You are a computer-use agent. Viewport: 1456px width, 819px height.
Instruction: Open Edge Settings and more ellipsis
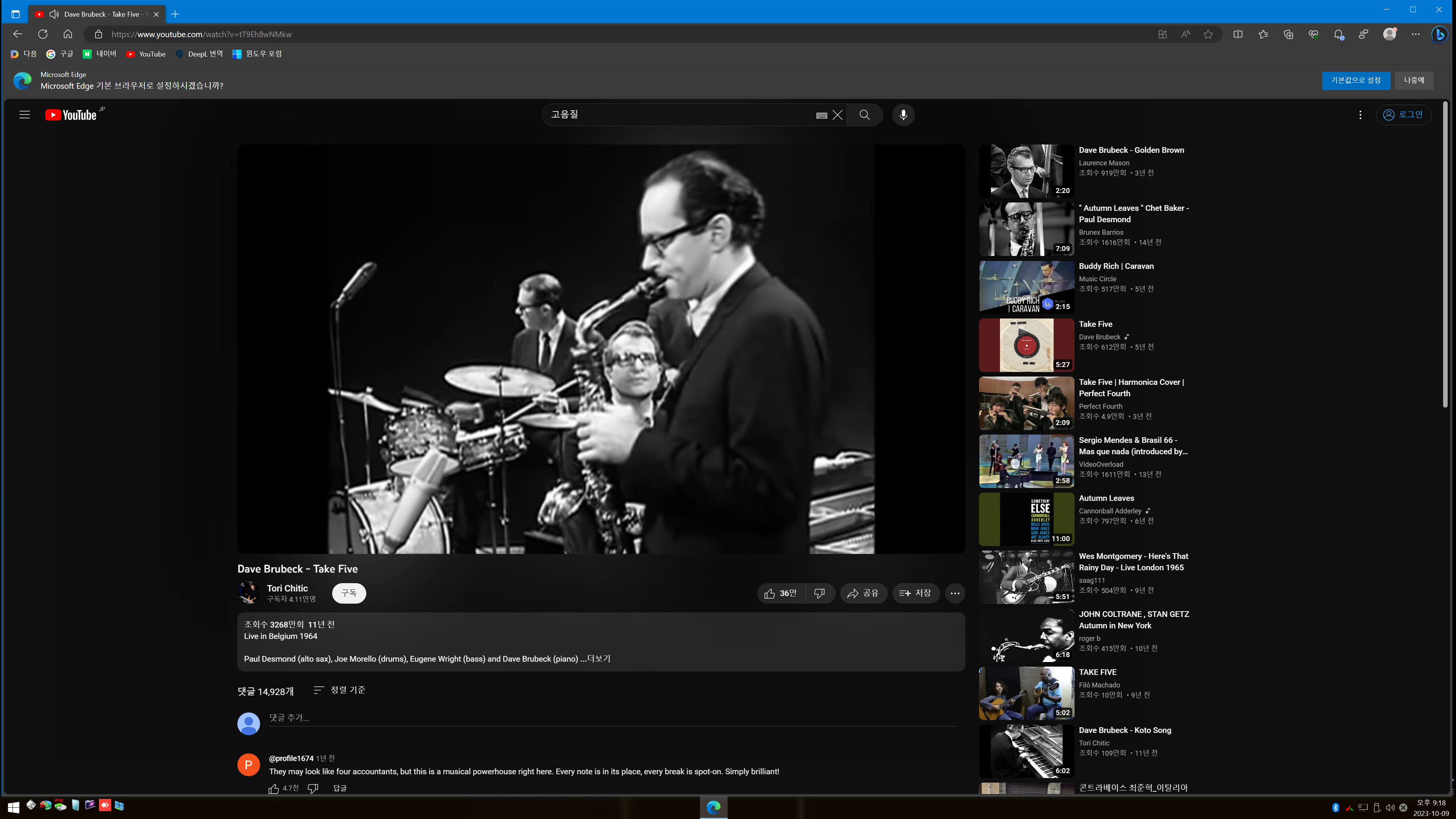(x=1415, y=35)
